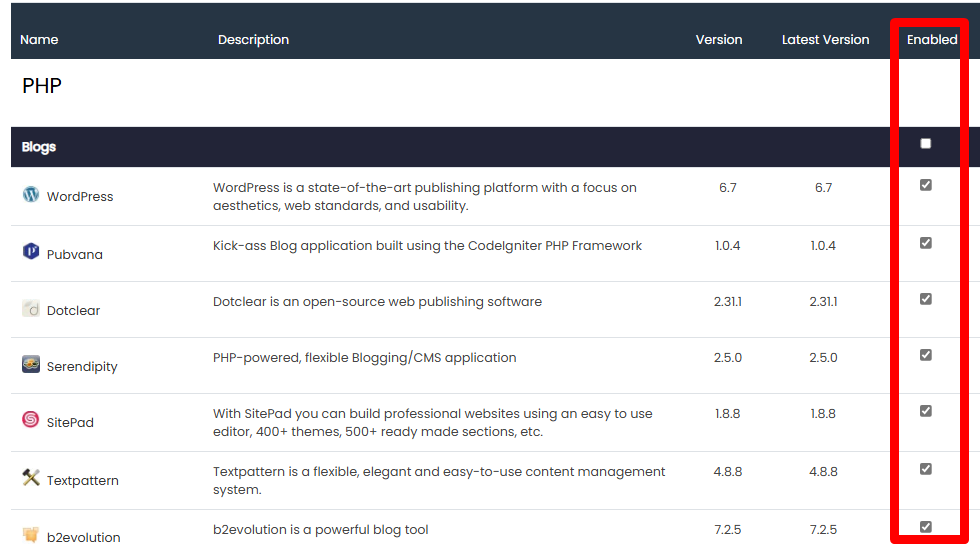Click the PHP section heading
The image size is (980, 548).
coord(42,86)
